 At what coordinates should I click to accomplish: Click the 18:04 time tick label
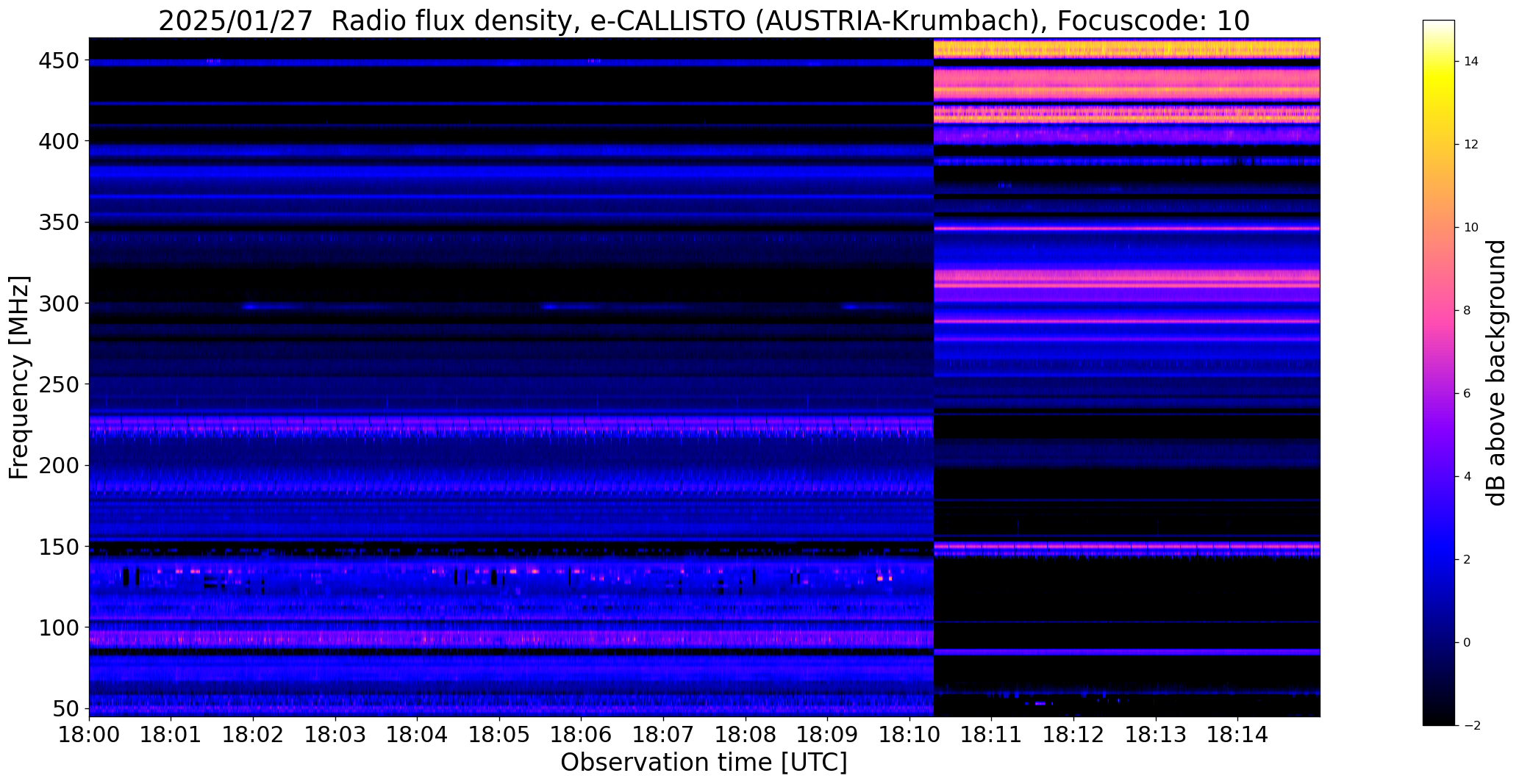pos(418,733)
